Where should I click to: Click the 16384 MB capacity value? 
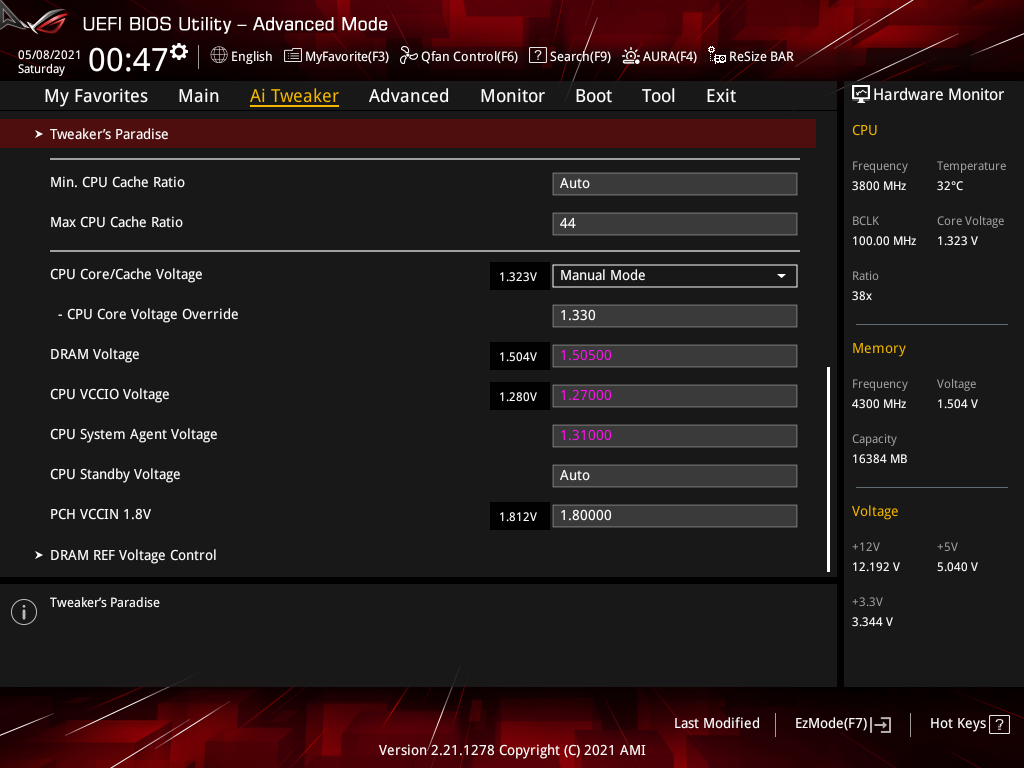coord(880,459)
